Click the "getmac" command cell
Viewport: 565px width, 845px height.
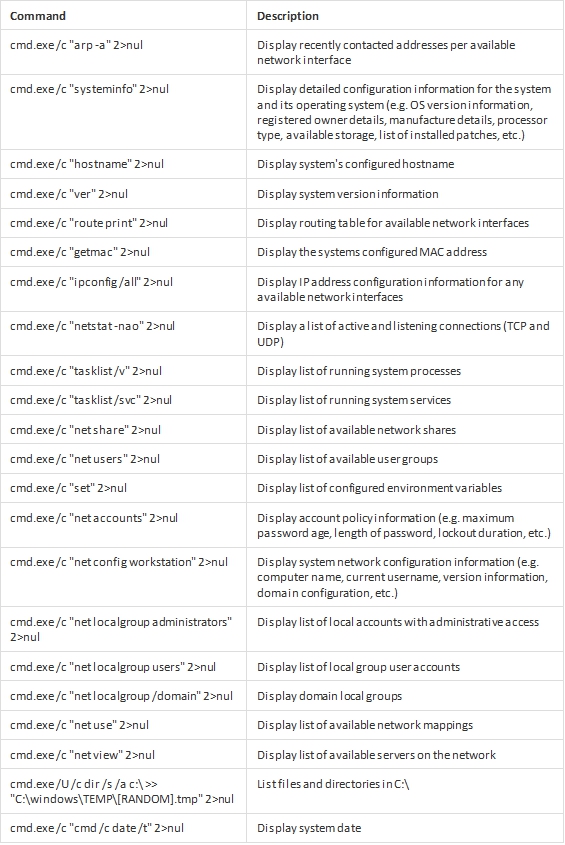point(123,252)
